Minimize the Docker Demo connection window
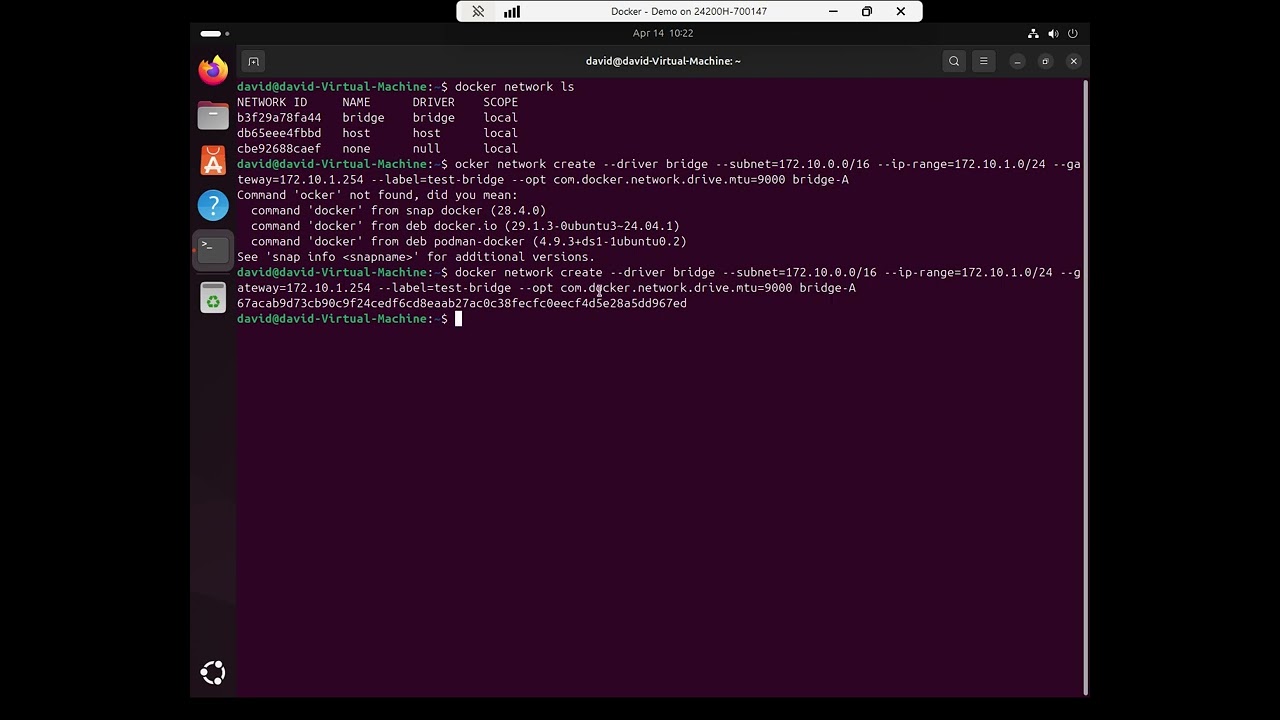Viewport: 1280px width, 720px height. coord(833,12)
